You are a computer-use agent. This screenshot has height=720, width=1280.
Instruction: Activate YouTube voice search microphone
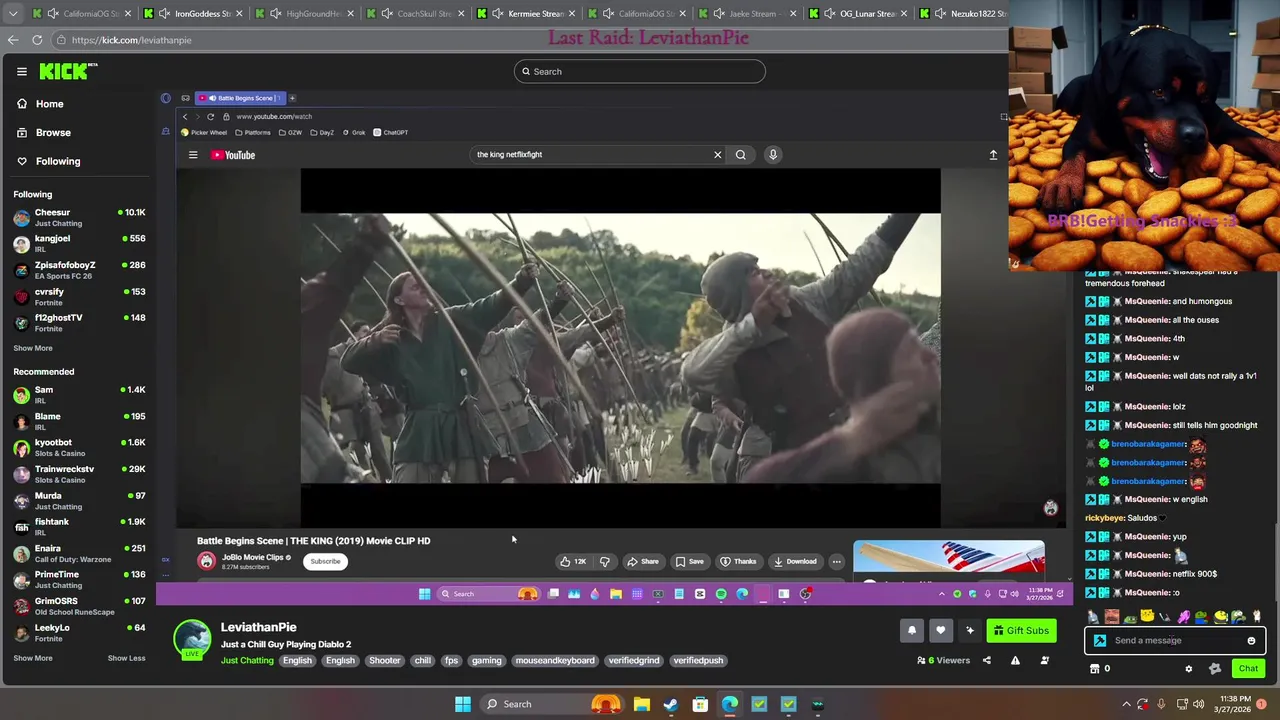773,154
